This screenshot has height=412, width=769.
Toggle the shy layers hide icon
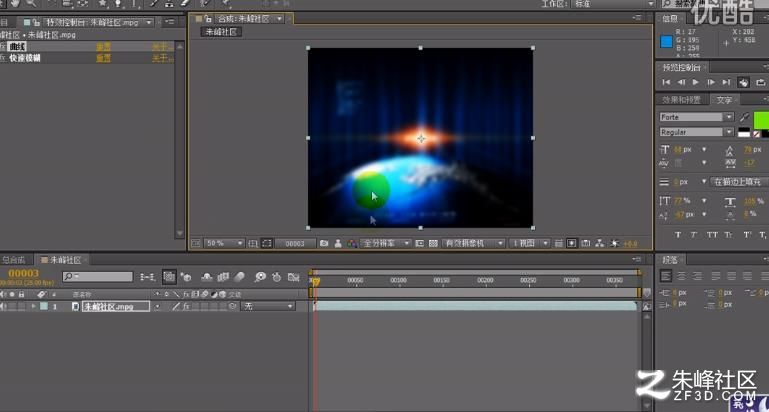point(207,277)
